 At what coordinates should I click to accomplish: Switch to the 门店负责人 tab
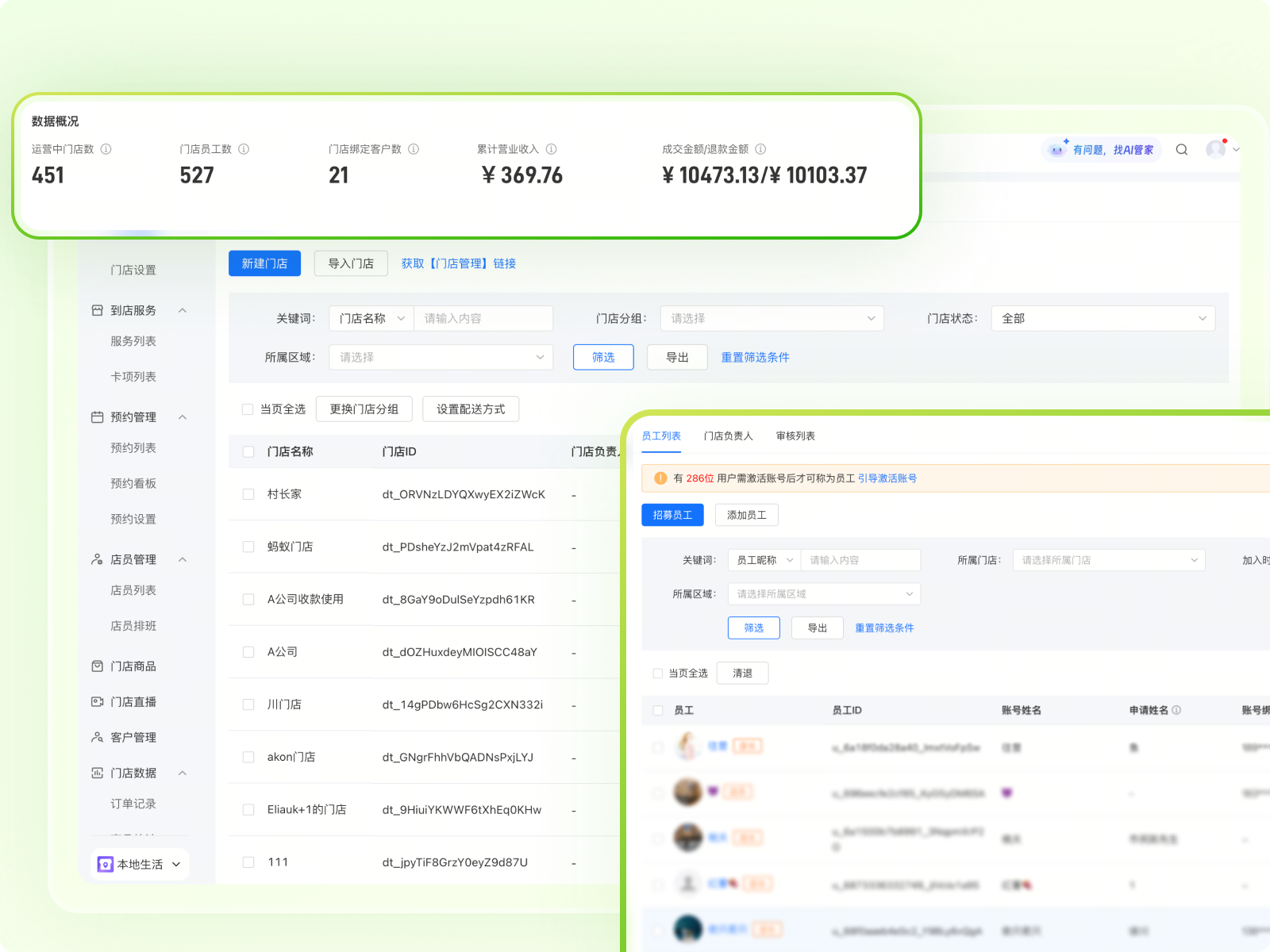tap(728, 436)
